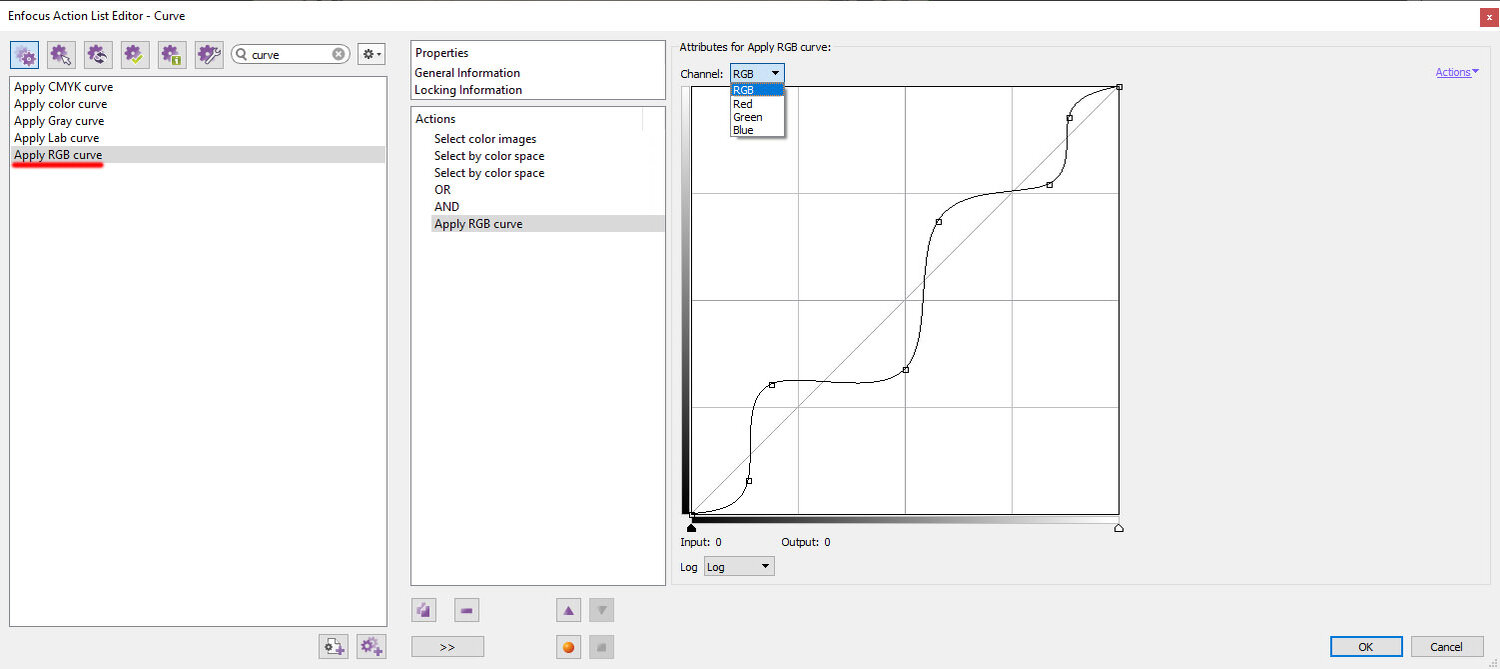Filter to change actions with the gear-and-arrows icon
This screenshot has height=669, width=1500.
[x=98, y=54]
